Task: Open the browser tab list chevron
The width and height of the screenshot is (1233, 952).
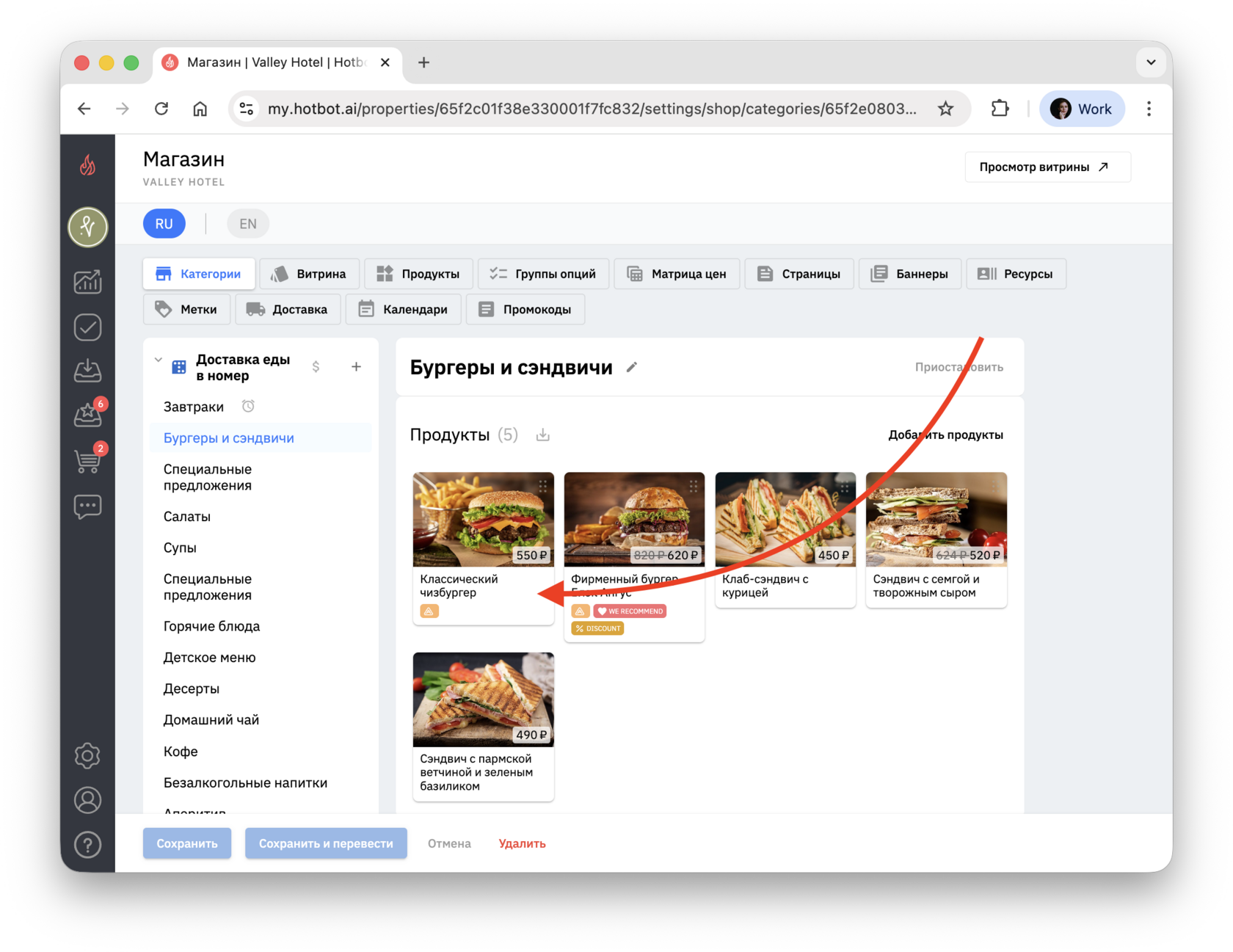Action: point(1151,62)
